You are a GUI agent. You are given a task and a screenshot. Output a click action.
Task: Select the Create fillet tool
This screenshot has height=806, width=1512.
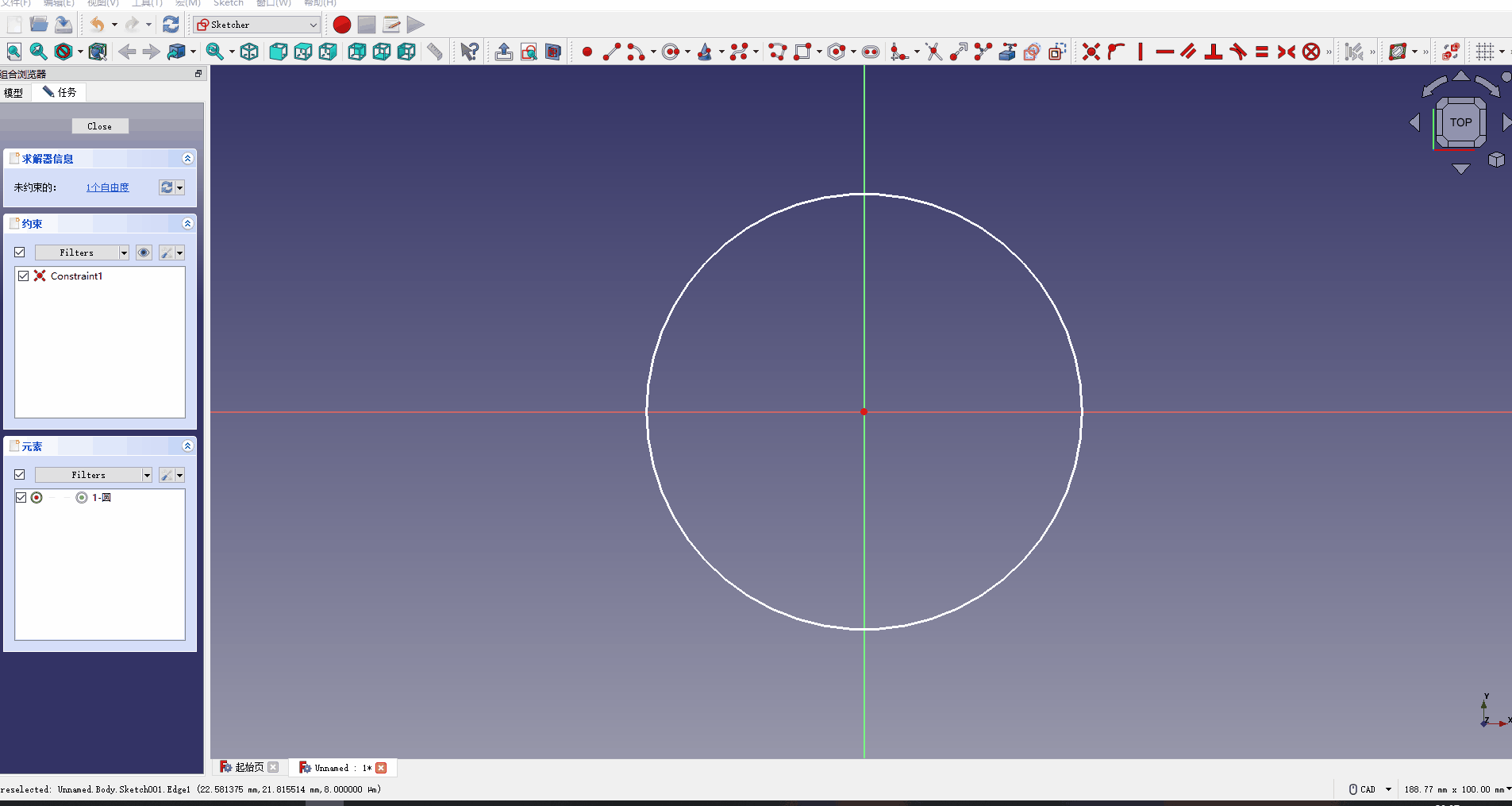898,52
